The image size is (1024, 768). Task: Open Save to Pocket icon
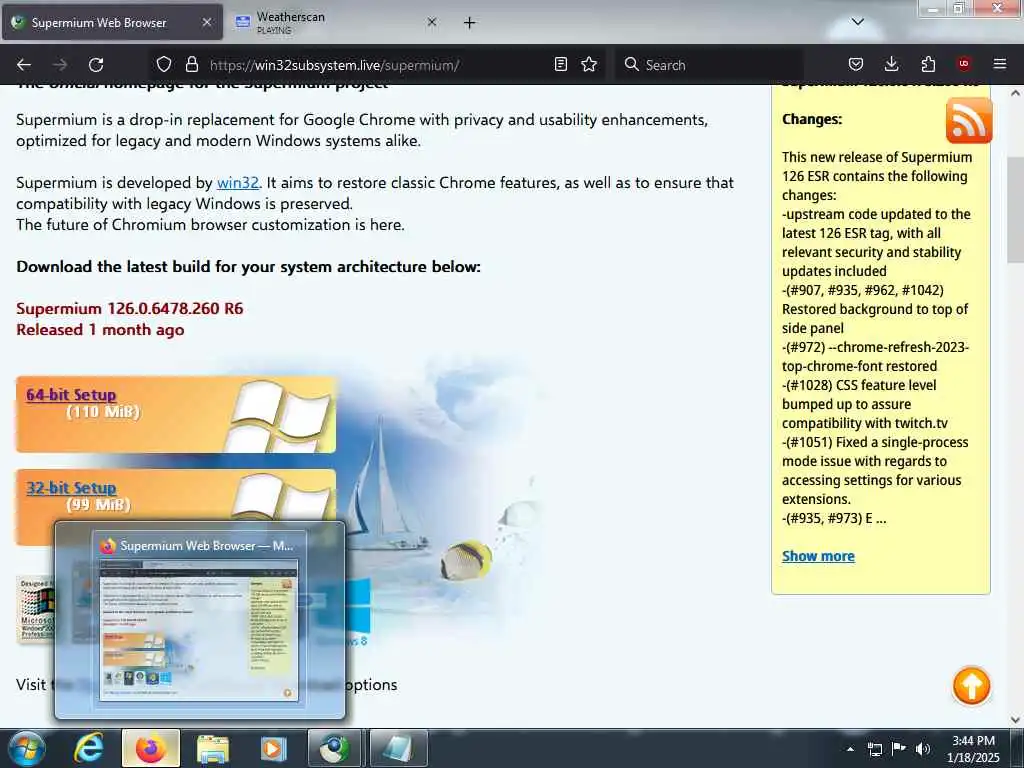pos(856,64)
